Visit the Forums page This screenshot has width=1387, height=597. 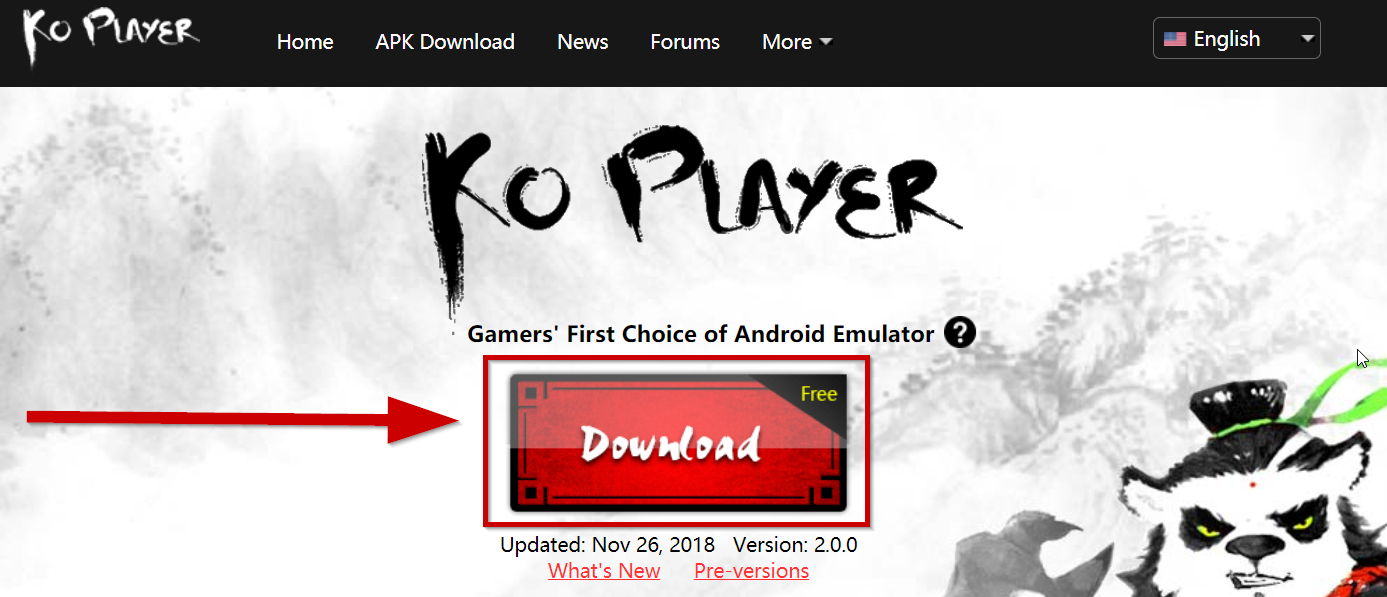tap(685, 42)
